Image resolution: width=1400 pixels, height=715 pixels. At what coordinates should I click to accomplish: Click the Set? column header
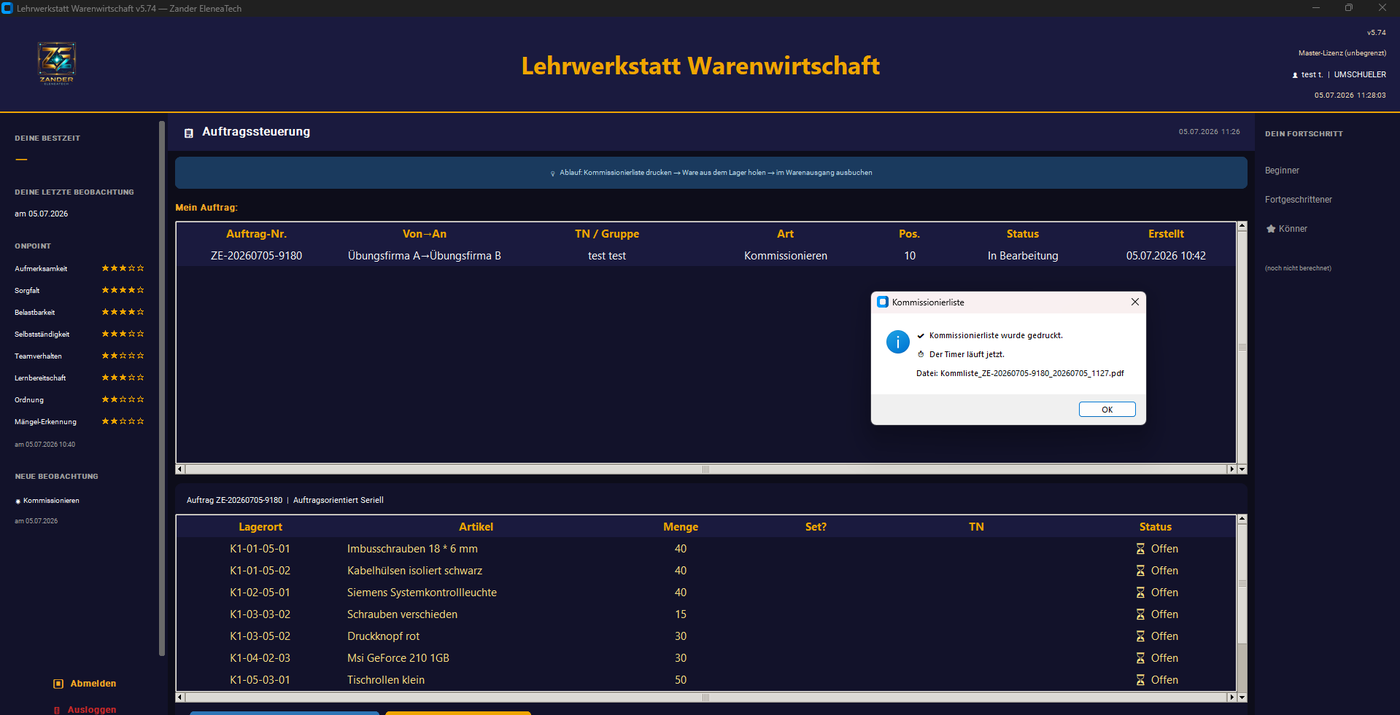tap(816, 527)
